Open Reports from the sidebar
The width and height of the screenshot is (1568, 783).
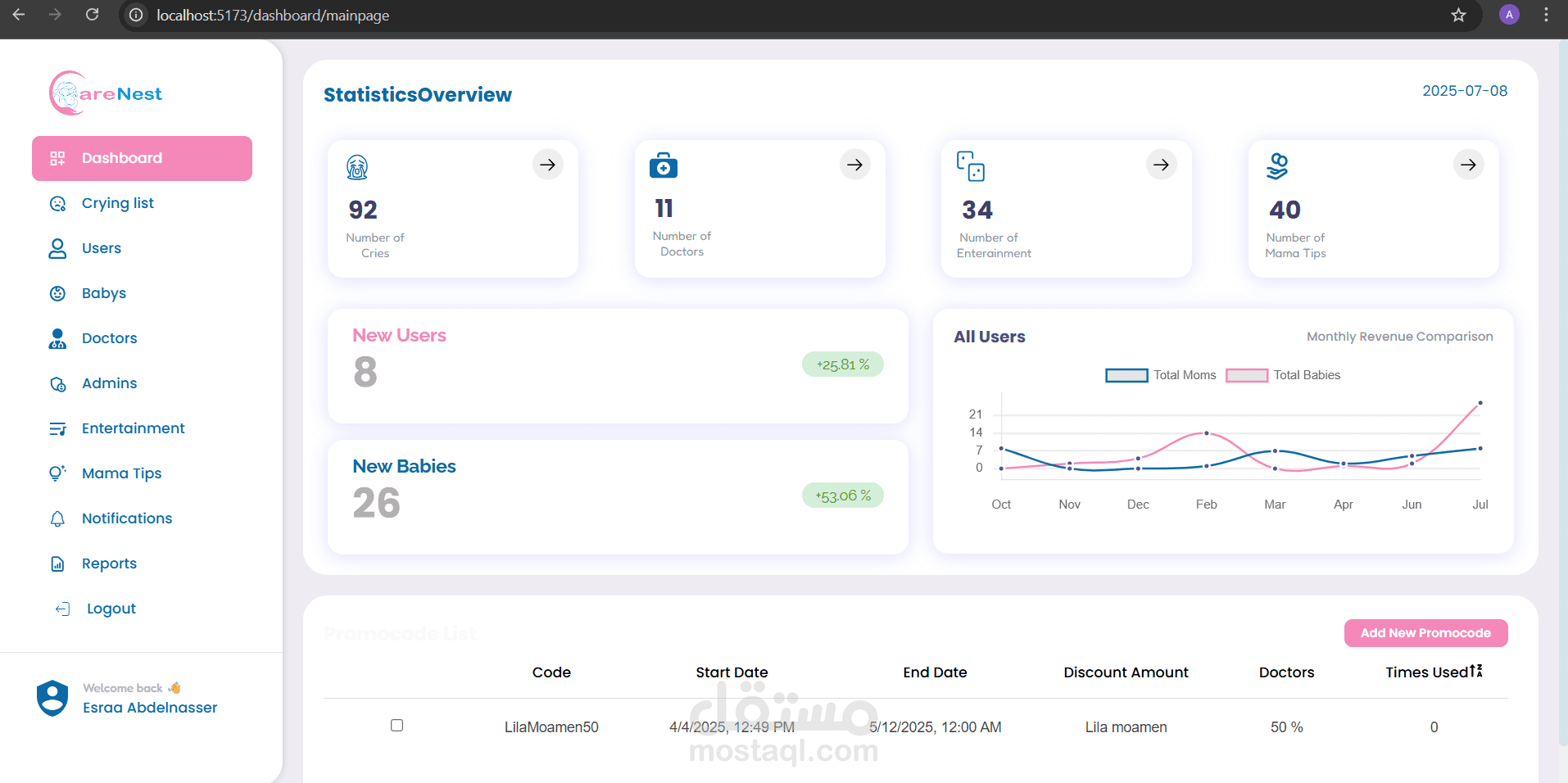[109, 563]
